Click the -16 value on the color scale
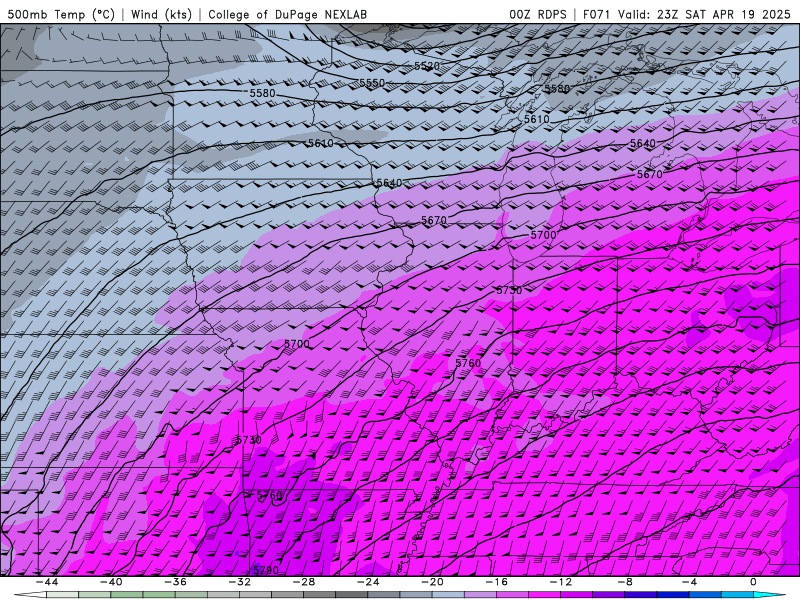Viewport: 800px width, 600px height. pyautogui.click(x=496, y=582)
